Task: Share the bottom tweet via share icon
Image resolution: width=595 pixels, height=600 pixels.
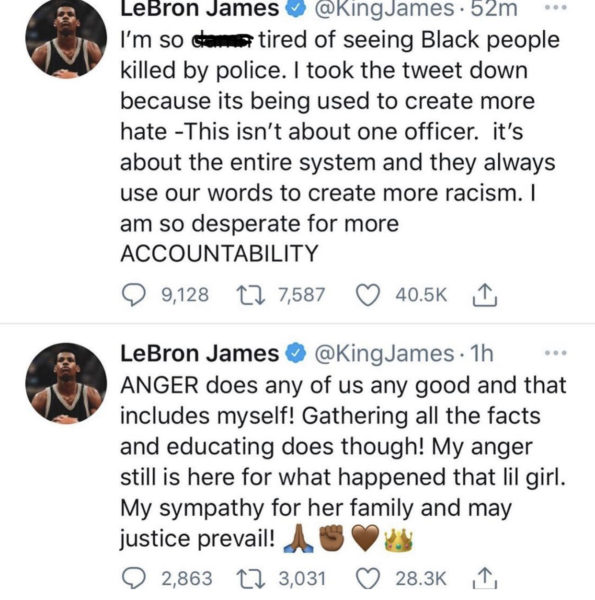Action: pos(485,578)
